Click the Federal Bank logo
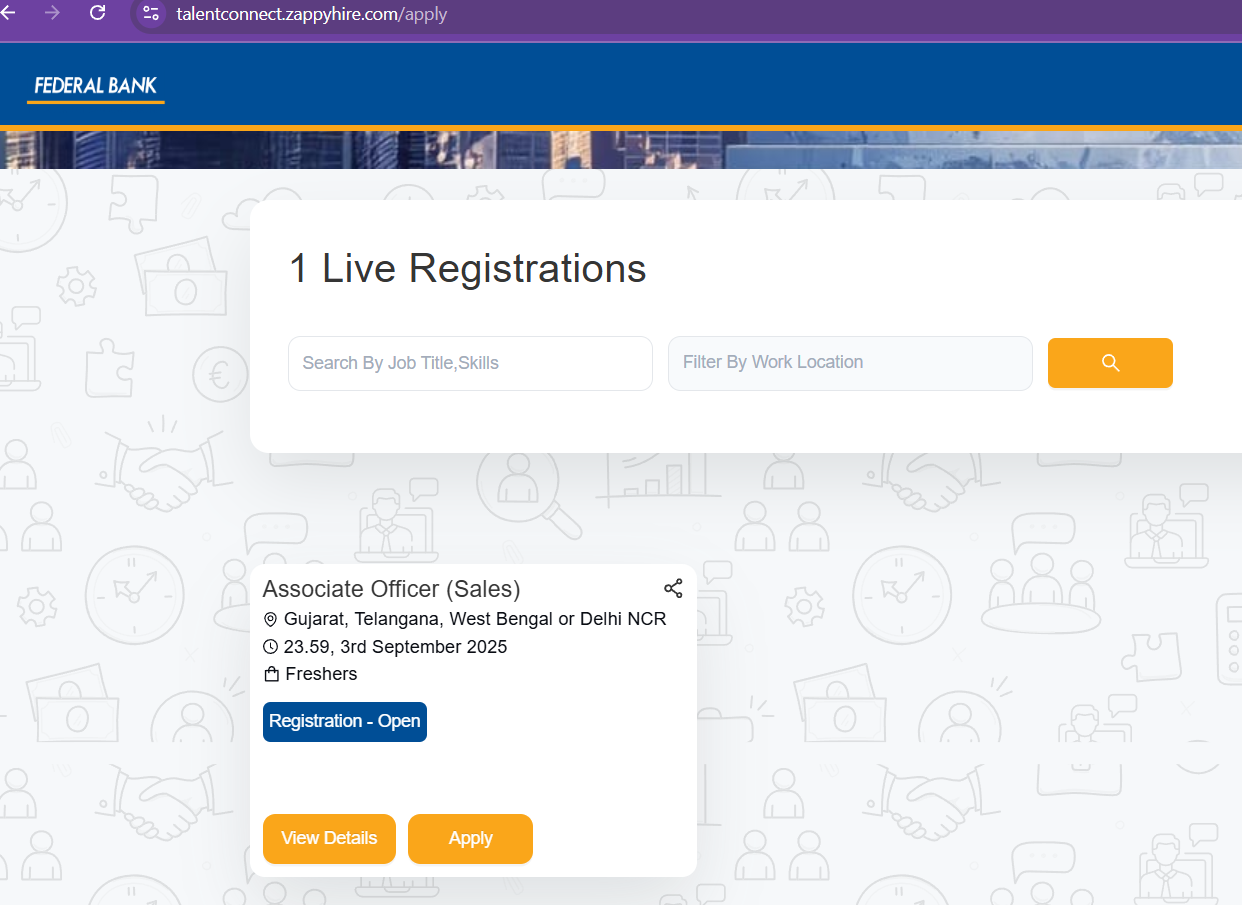 pos(96,86)
